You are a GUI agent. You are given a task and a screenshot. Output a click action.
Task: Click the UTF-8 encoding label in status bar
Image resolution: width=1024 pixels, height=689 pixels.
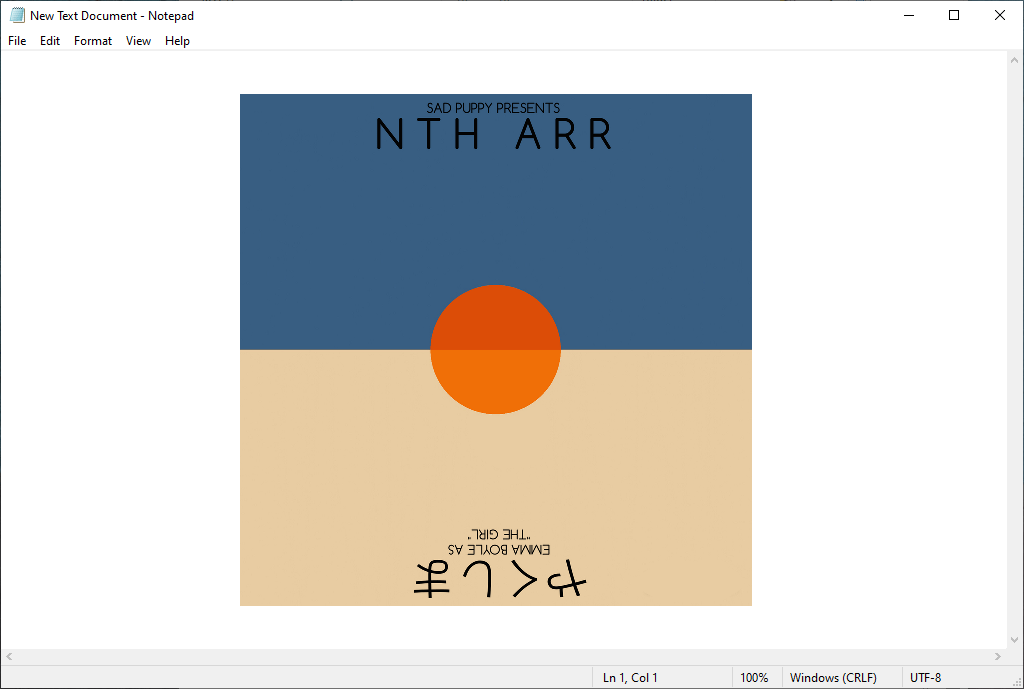tap(925, 678)
